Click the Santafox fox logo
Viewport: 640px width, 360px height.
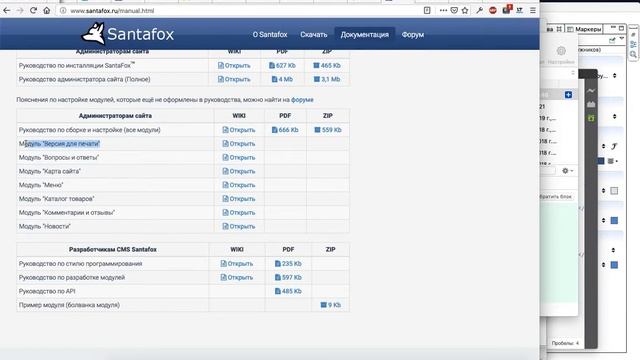pyautogui.click(x=93, y=33)
